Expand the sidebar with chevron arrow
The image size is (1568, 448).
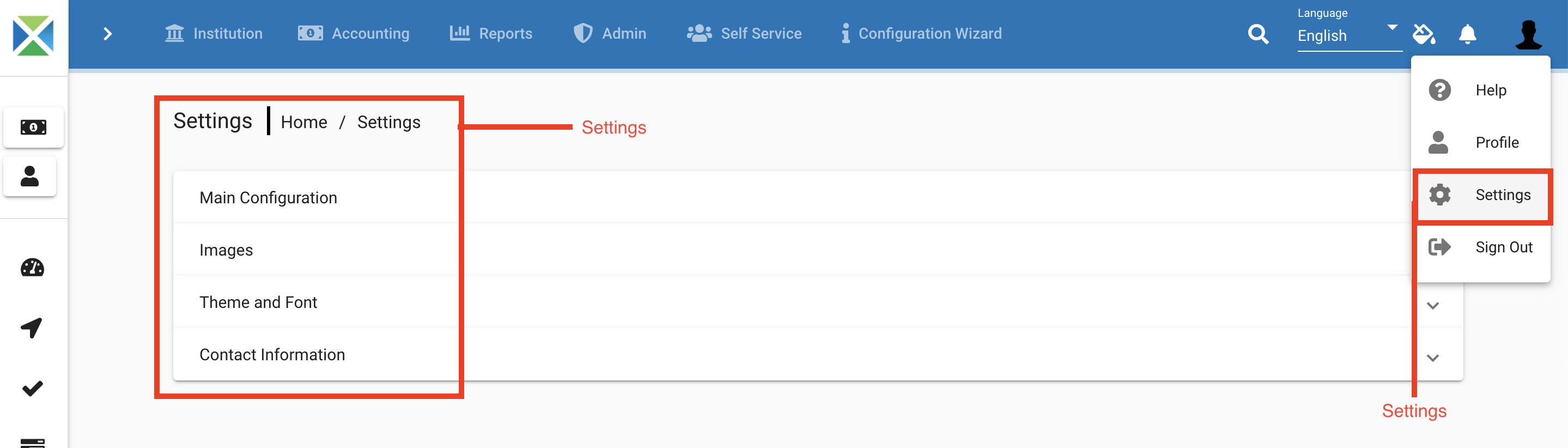tap(108, 34)
